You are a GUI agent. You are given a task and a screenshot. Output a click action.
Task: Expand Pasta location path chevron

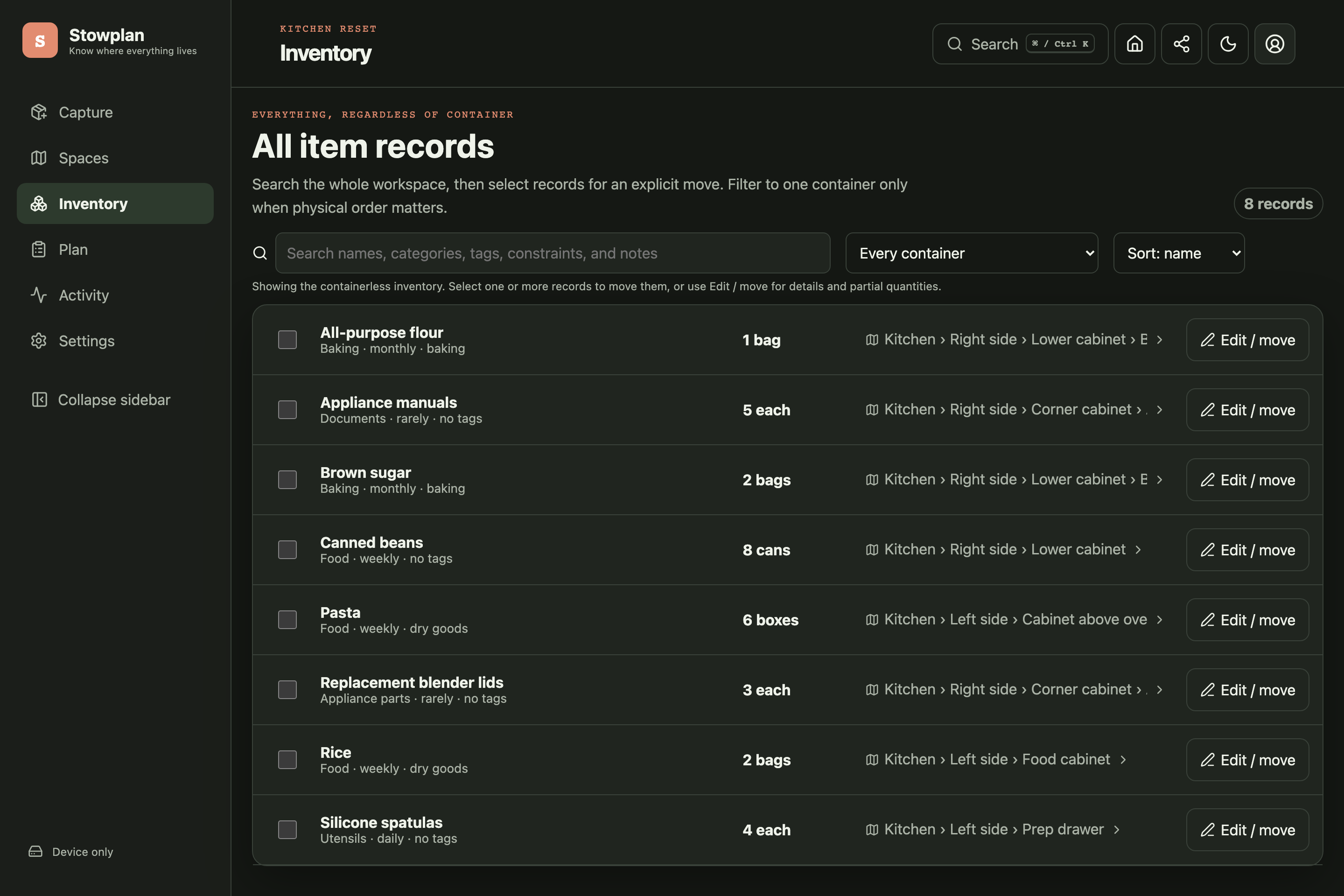[1159, 619]
